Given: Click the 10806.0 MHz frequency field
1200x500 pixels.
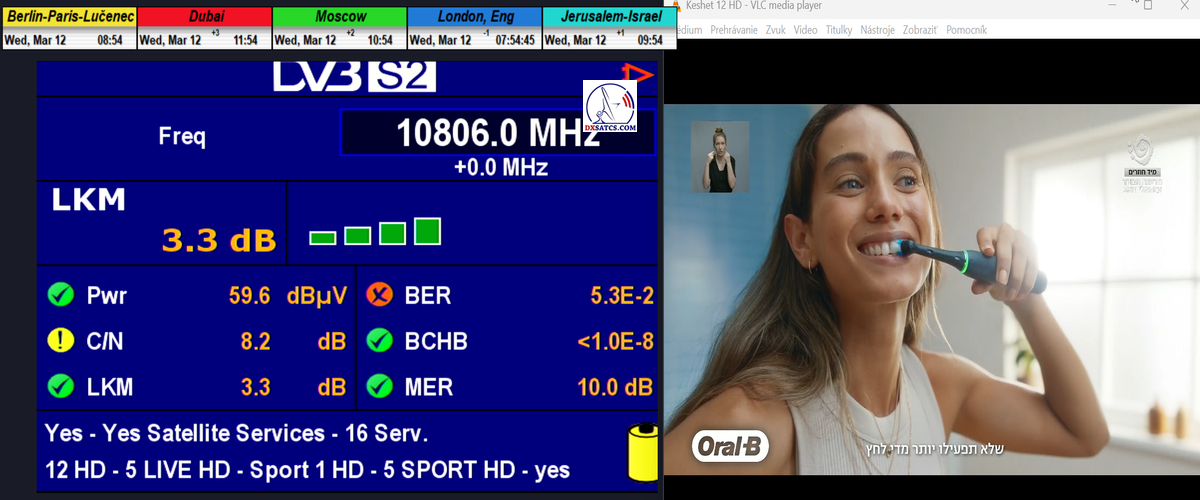Looking at the screenshot, I should (497, 133).
